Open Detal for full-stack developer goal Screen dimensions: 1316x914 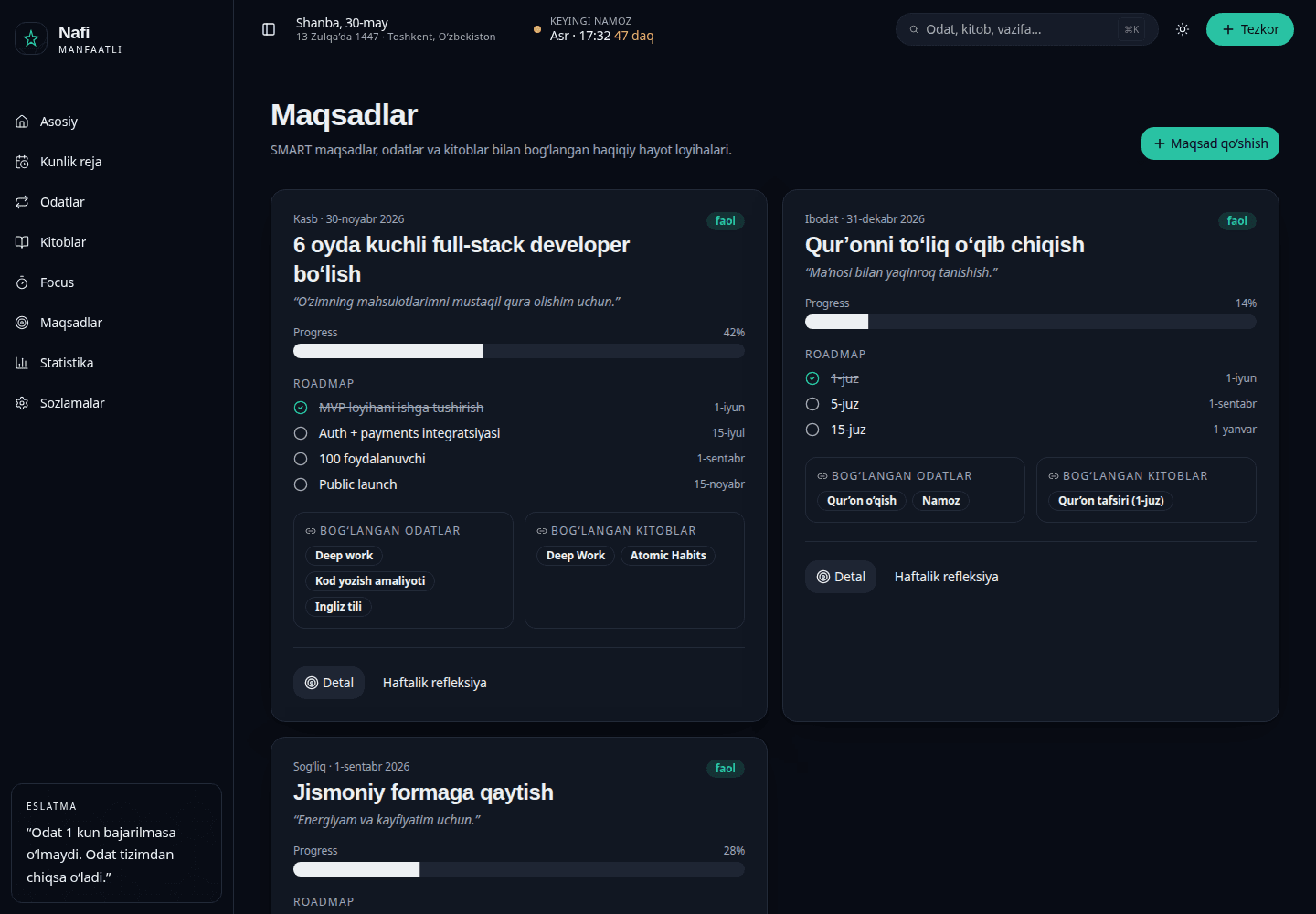tap(329, 683)
